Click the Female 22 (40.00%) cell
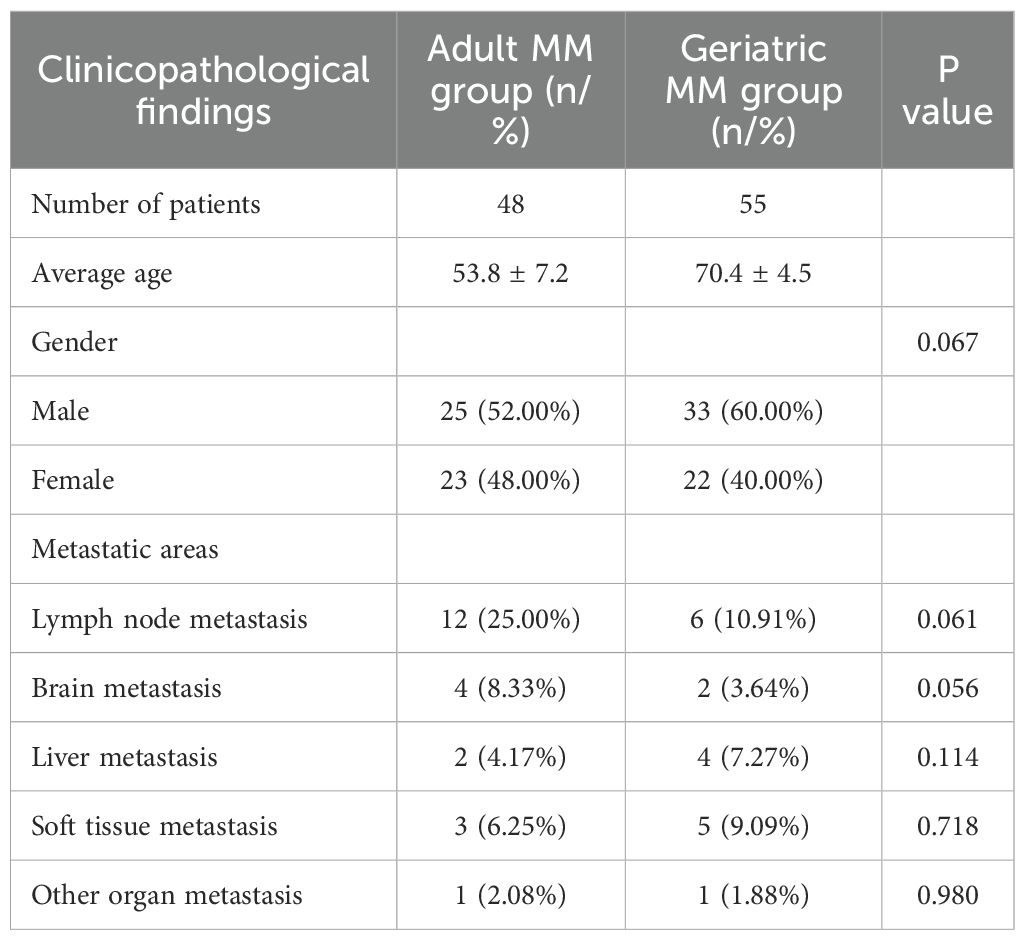Screen dimensions: 1025x940 pyautogui.click(x=753, y=480)
